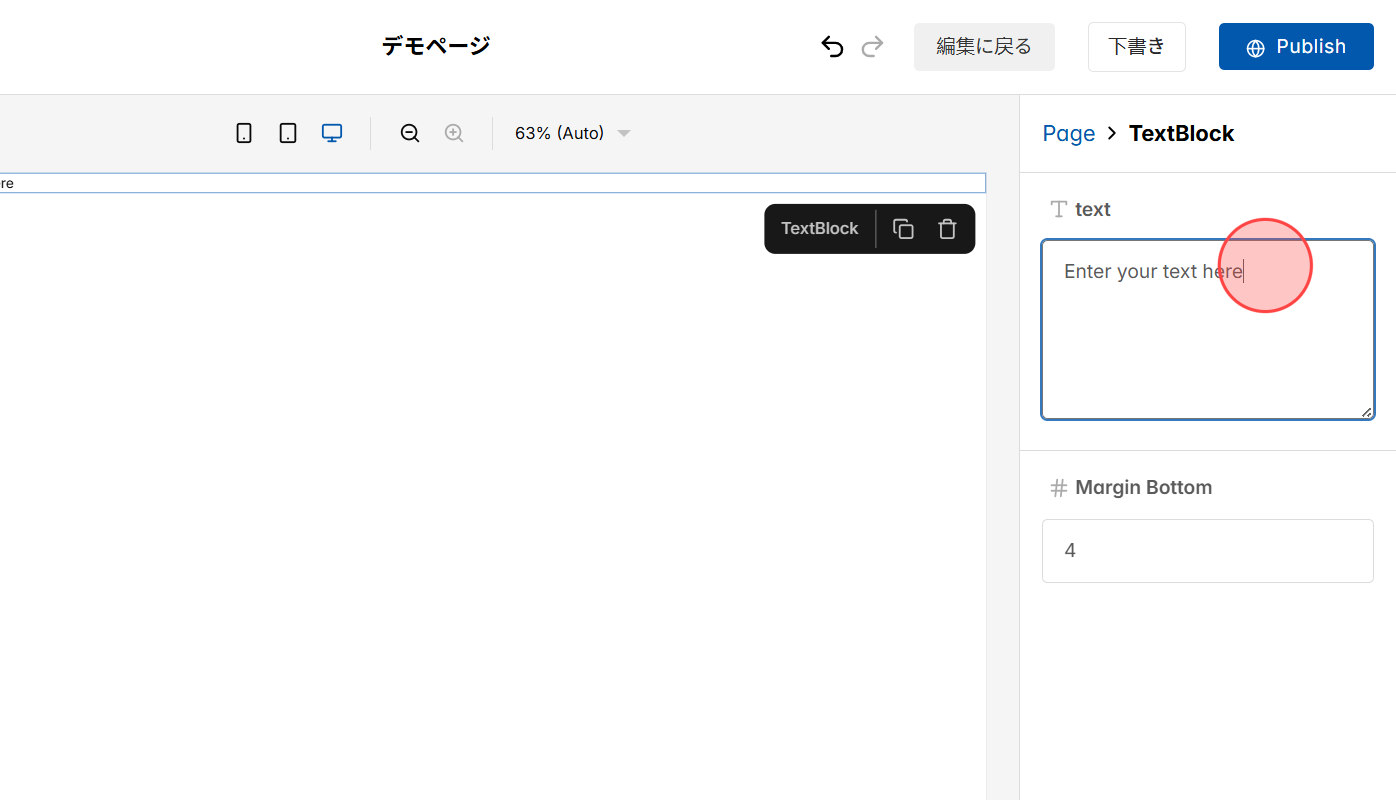Screen dimensions: 1396x800
Task: Select the TextBlock label in floating toolbar
Action: point(819,229)
